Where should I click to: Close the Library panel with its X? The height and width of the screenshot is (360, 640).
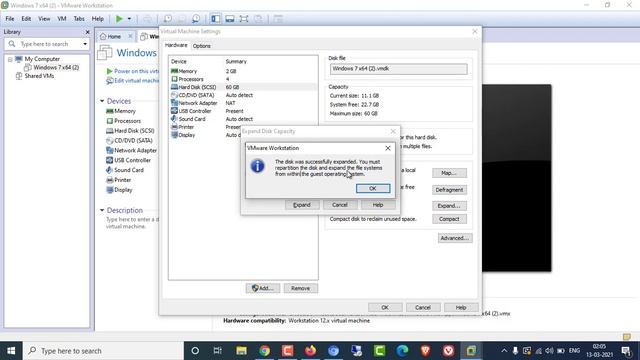tap(87, 32)
